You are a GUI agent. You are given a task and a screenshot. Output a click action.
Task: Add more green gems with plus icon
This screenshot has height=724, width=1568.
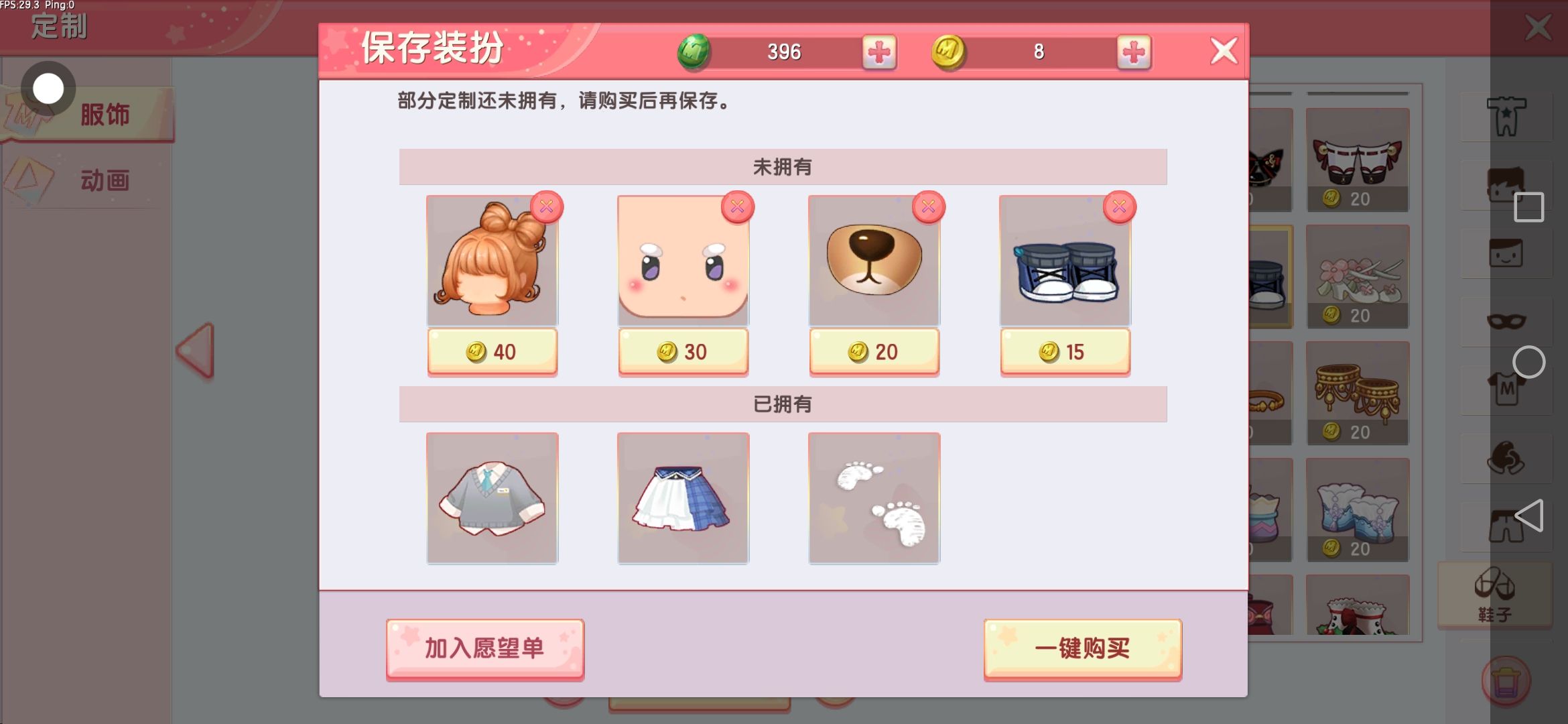point(879,52)
